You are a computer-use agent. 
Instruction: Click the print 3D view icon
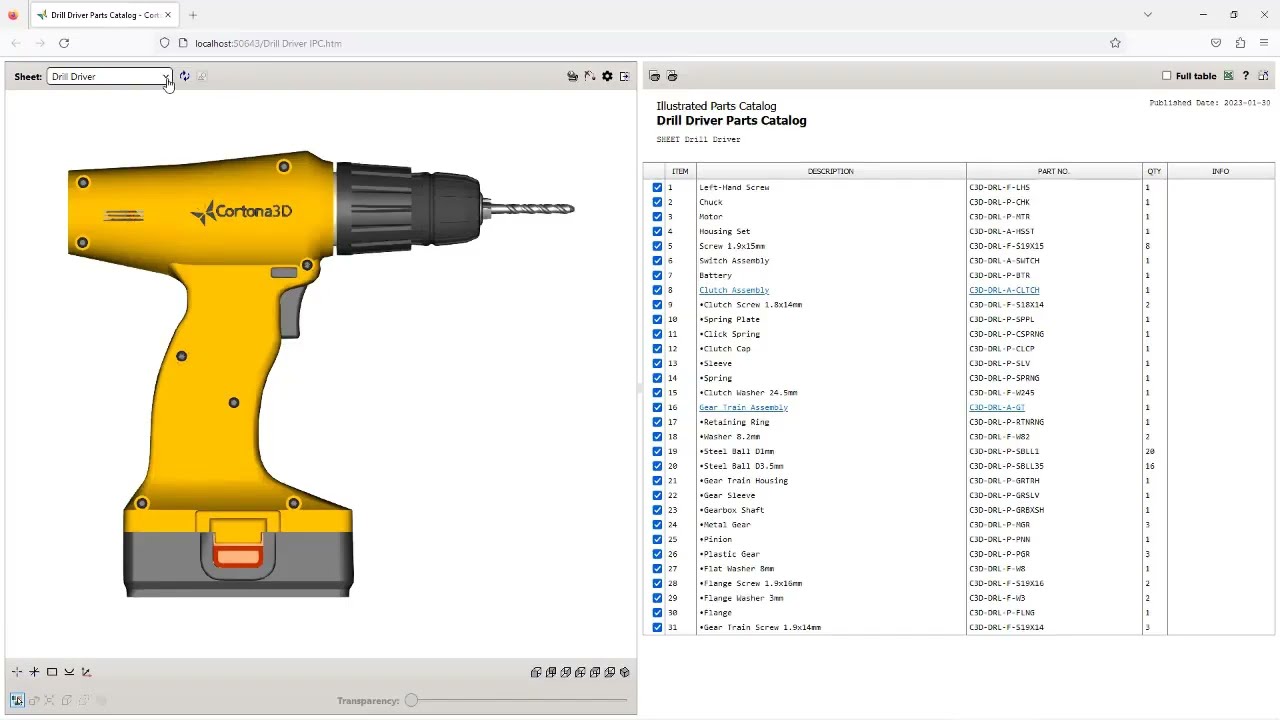572,76
